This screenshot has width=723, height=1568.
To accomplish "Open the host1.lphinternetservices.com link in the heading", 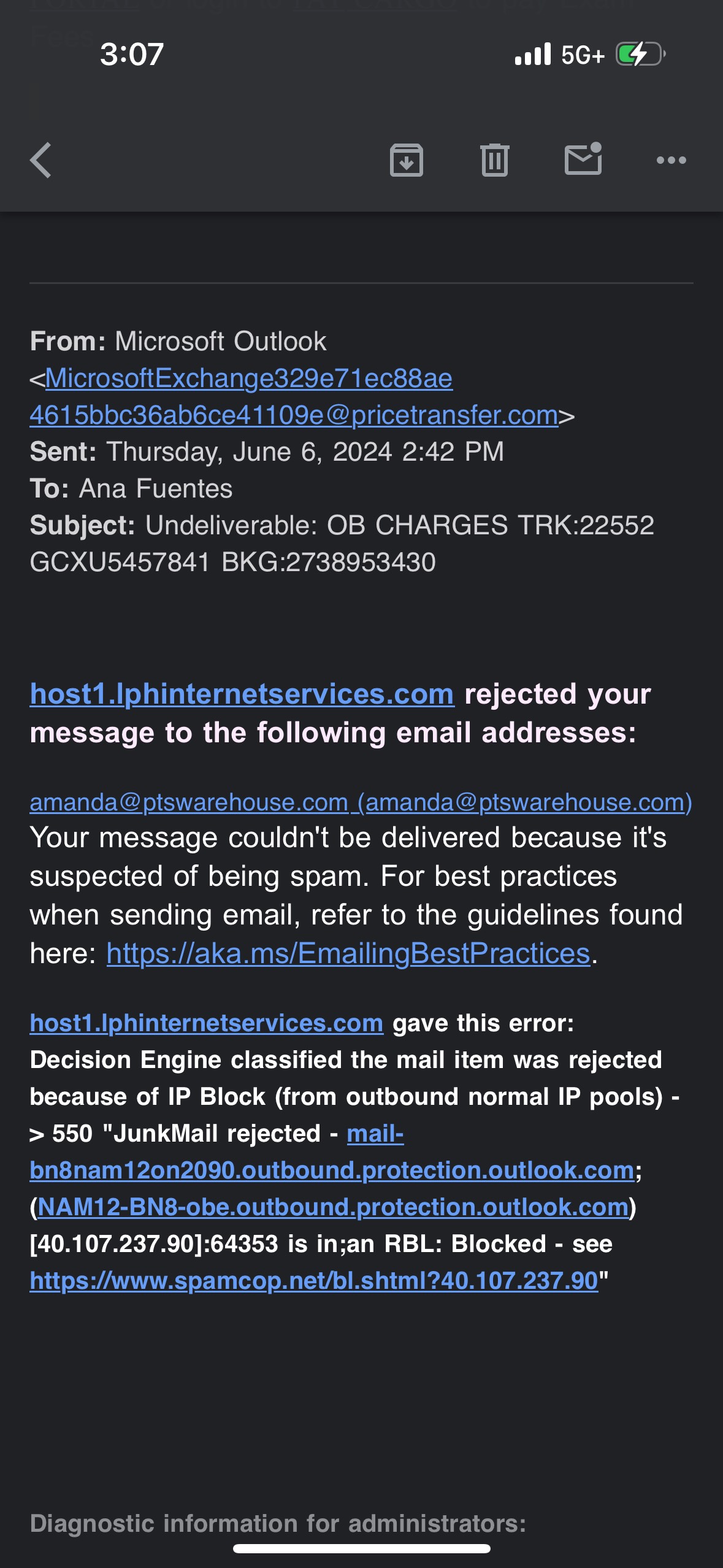I will (242, 694).
